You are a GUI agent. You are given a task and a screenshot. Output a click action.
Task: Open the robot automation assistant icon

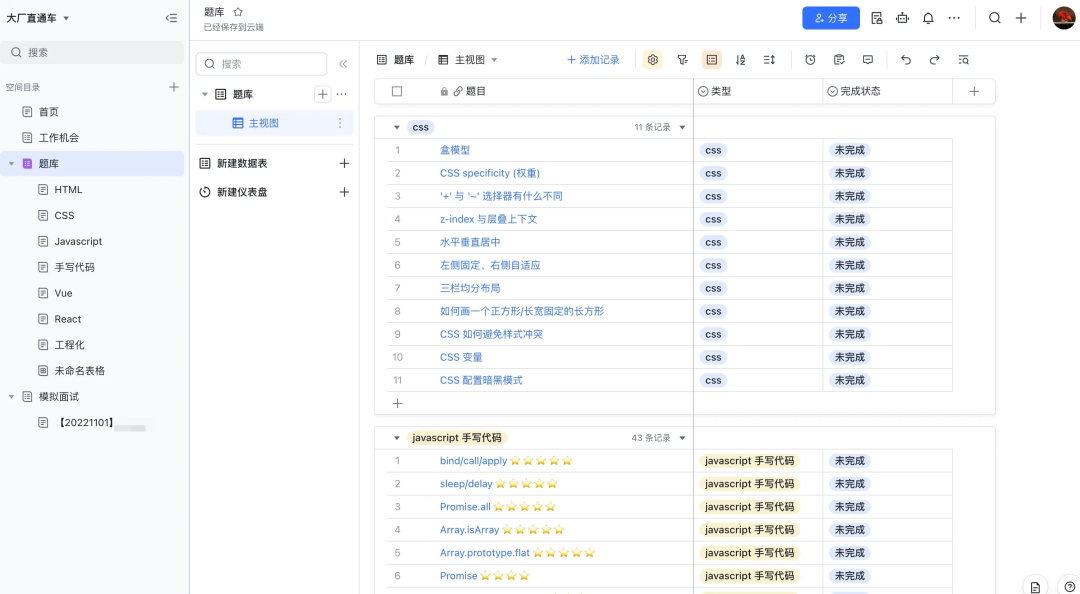902,18
